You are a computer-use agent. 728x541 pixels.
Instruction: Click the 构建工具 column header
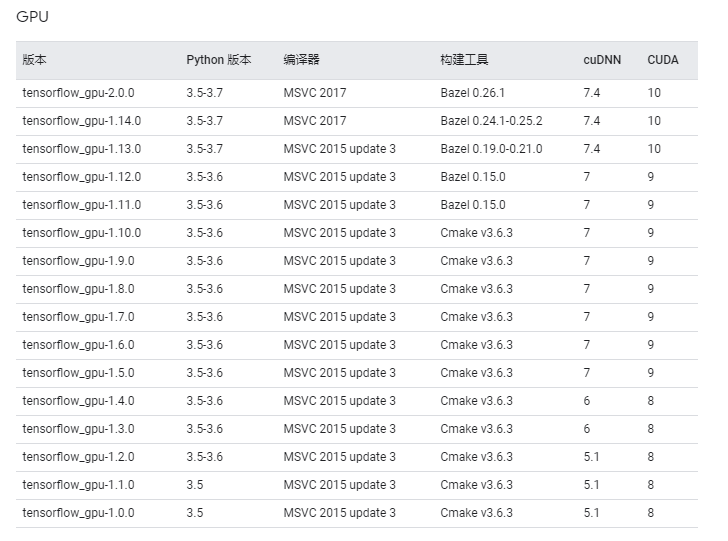pos(464,60)
